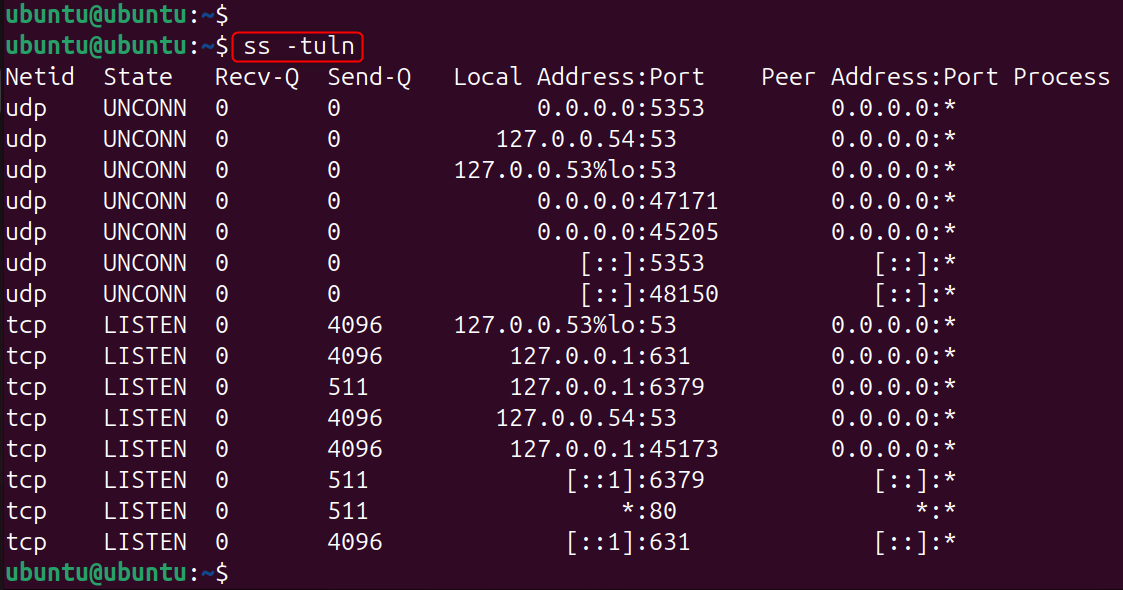This screenshot has height=590, width=1123.
Task: Click the 'Process' column header
Action: 1061,77
